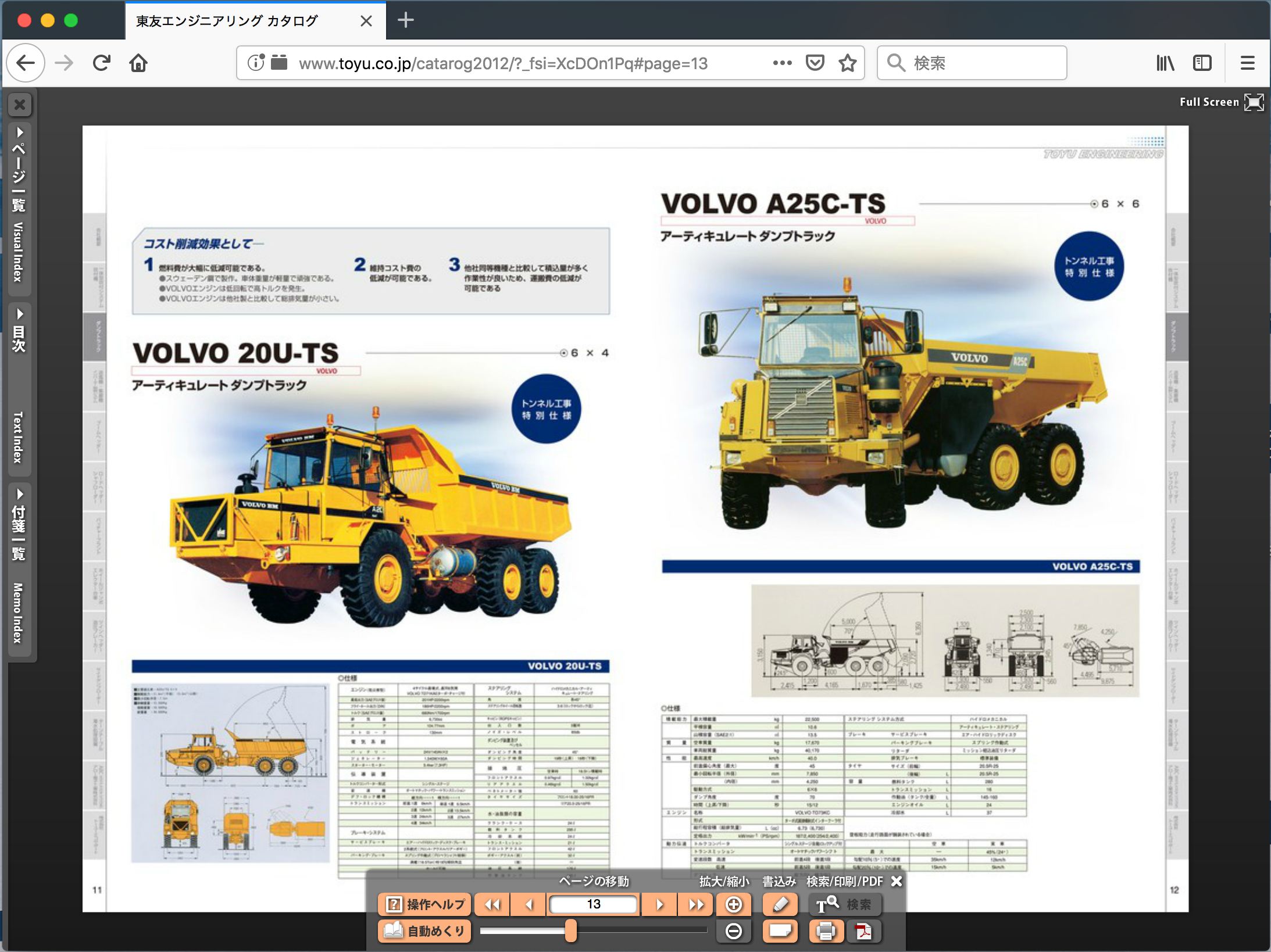Viewport: 1271px width, 952px height.
Task: Click the address bar URL
Action: [503, 63]
